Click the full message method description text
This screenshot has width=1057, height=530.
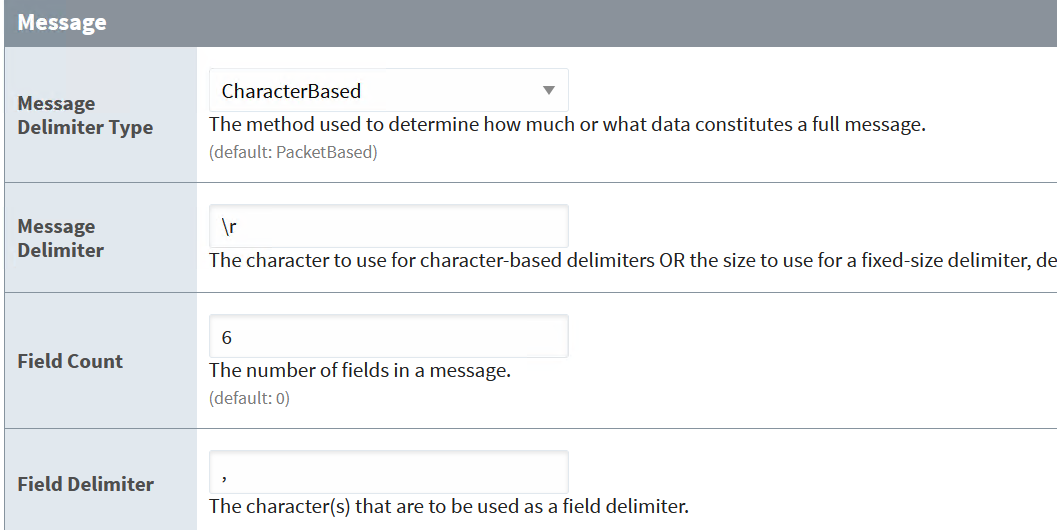(567, 126)
